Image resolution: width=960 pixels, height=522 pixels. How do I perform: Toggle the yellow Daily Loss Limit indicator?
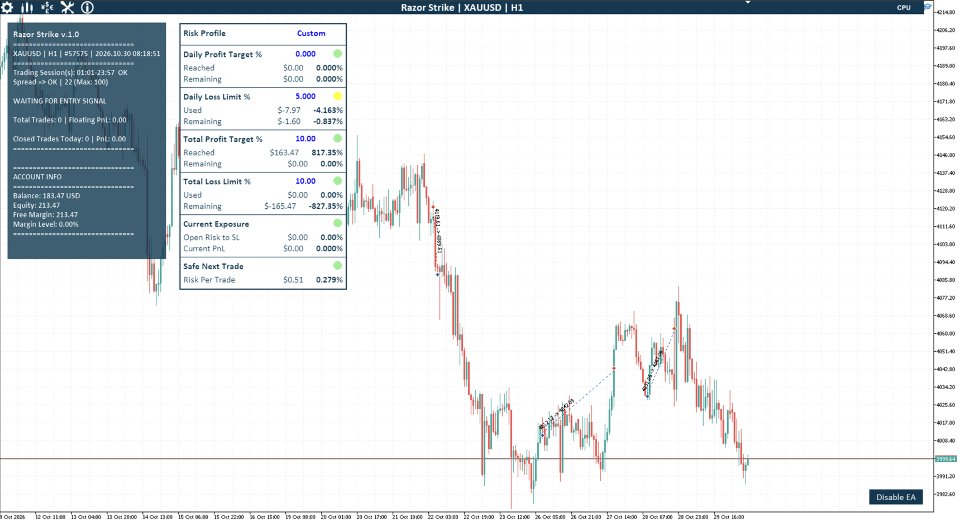point(337,96)
